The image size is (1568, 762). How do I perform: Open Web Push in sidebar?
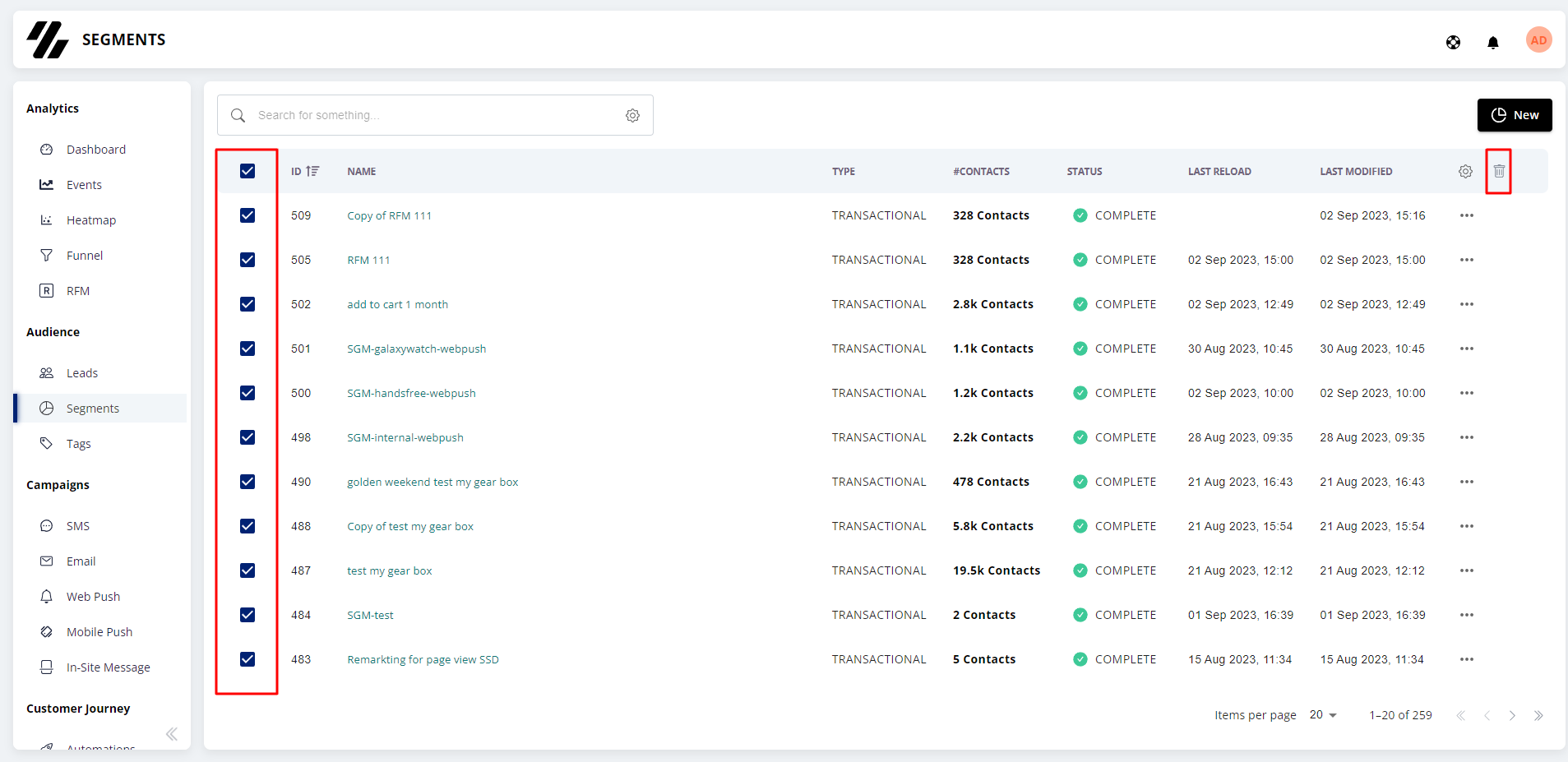[x=93, y=597]
